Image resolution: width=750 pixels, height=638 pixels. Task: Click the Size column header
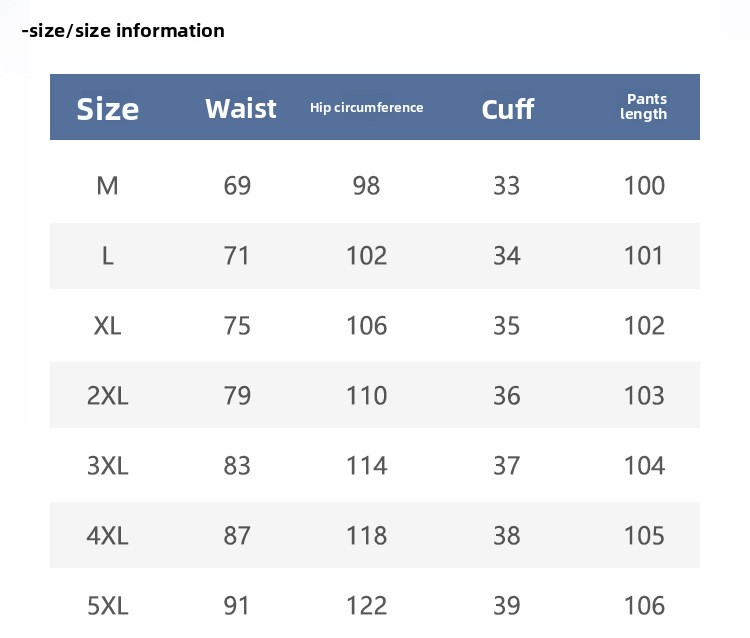[108, 108]
